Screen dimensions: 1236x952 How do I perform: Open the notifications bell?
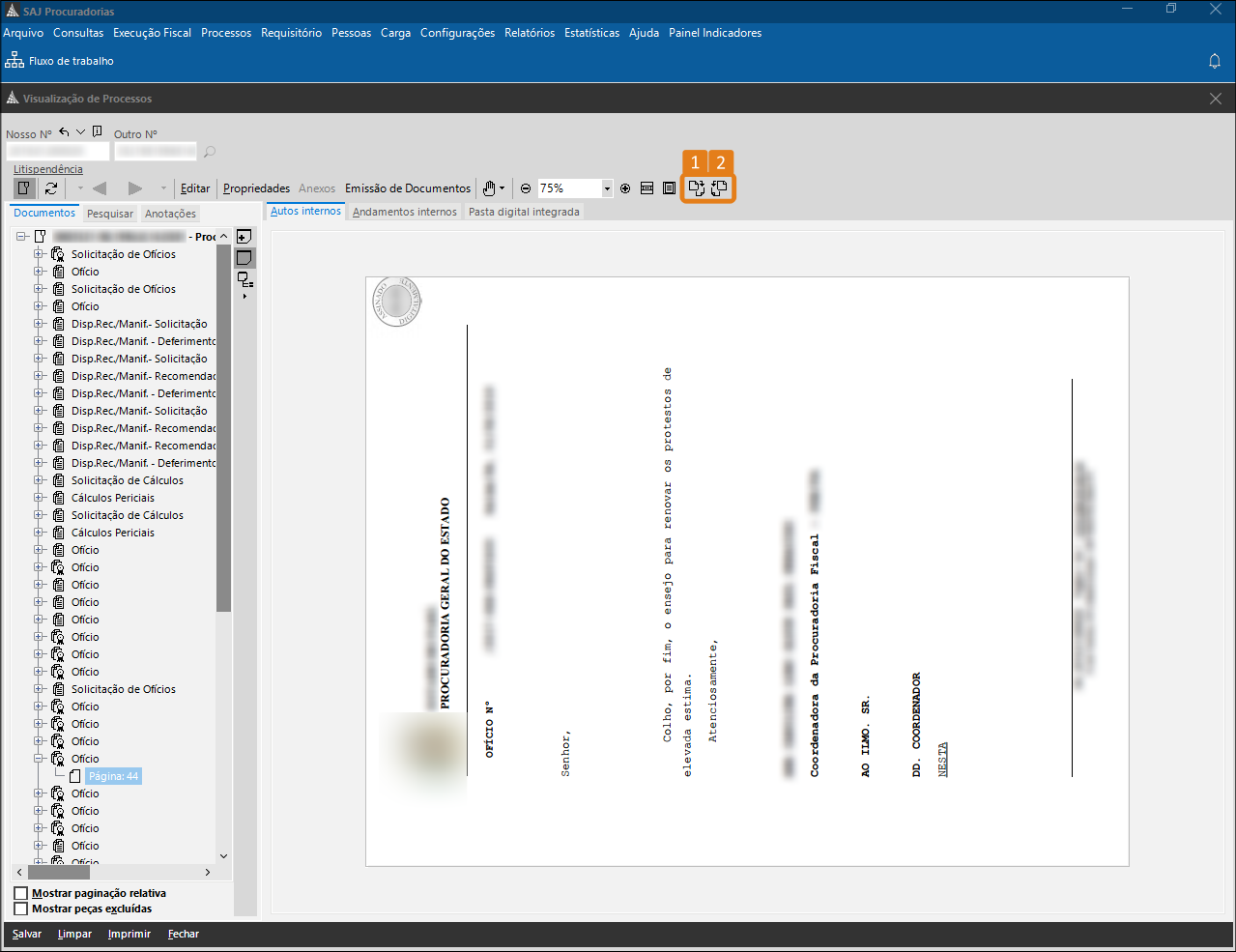[x=1215, y=61]
